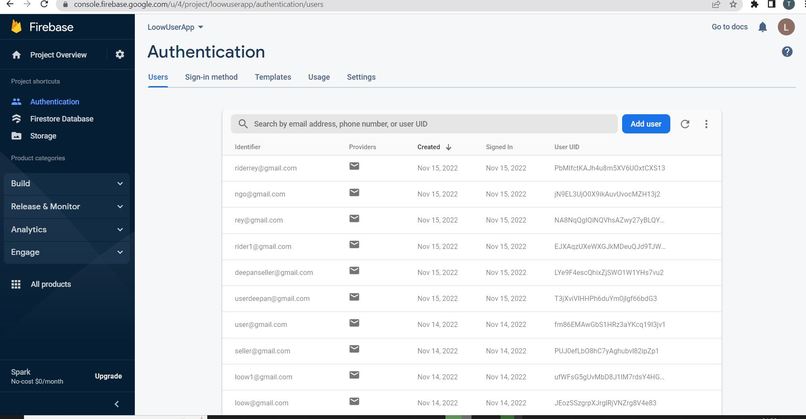The height and width of the screenshot is (419, 806).
Task: Select the loow@gmail.com identifier
Action: (261, 403)
